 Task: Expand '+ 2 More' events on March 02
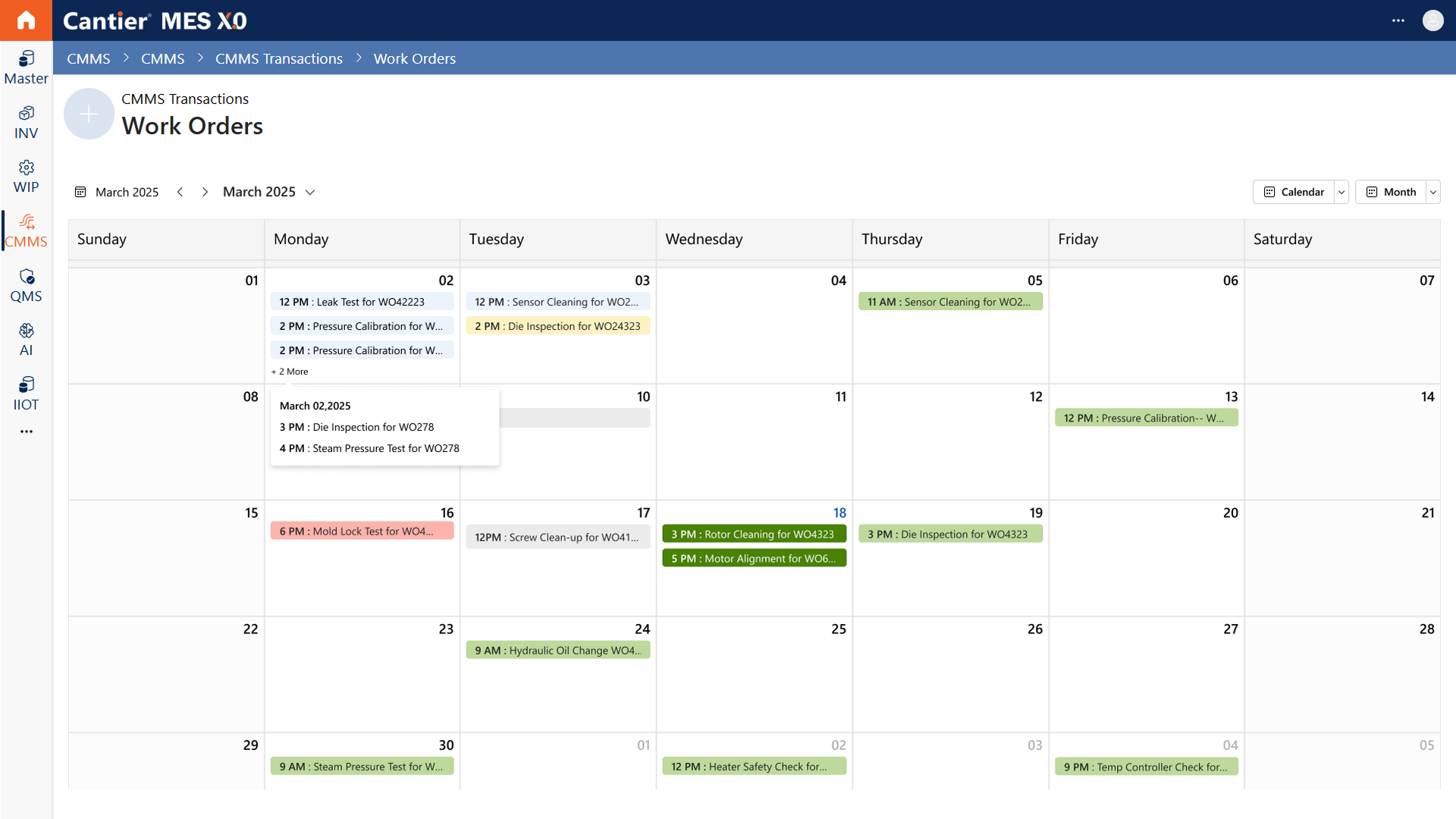tap(290, 372)
